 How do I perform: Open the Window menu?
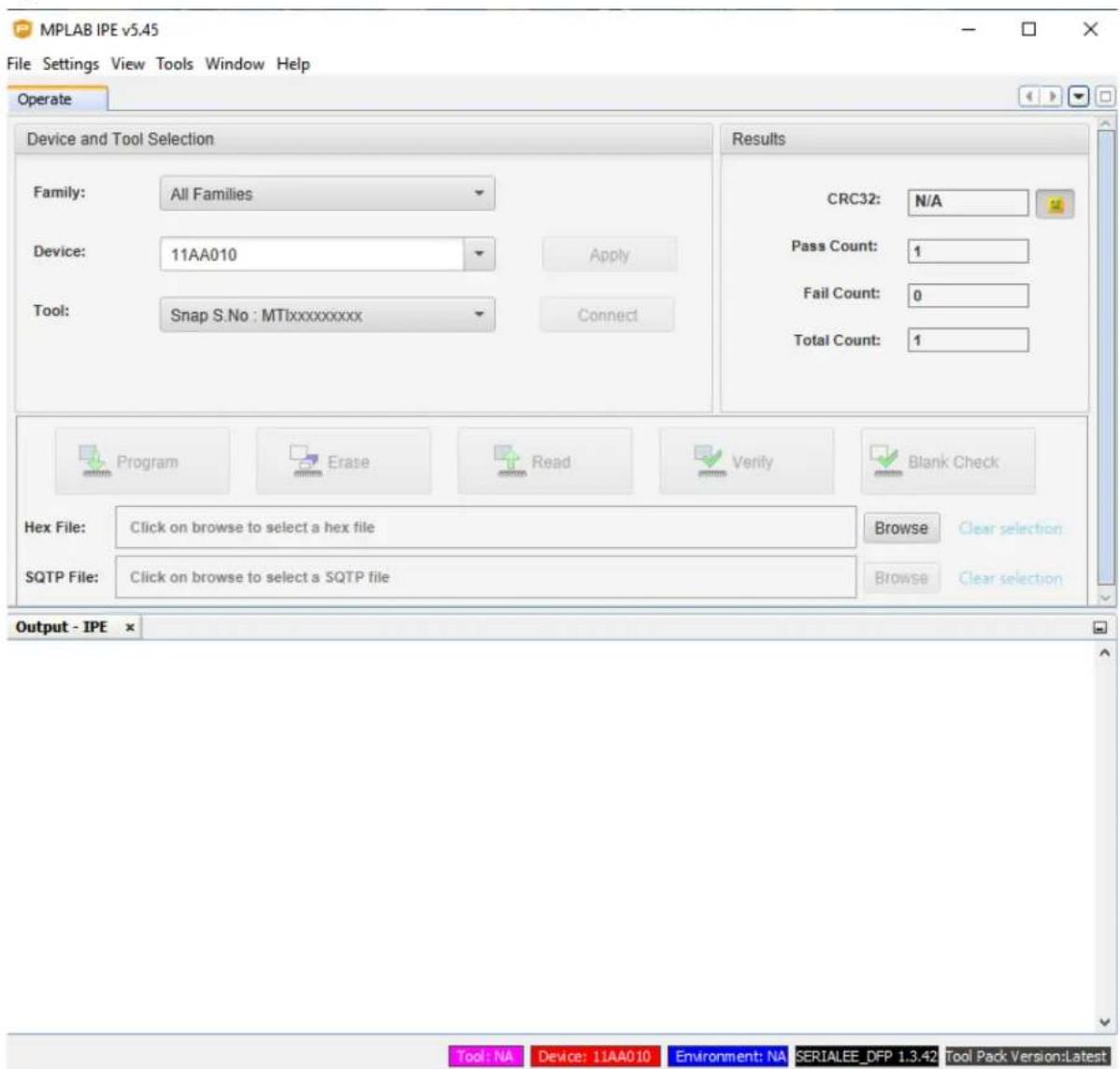pos(235,64)
